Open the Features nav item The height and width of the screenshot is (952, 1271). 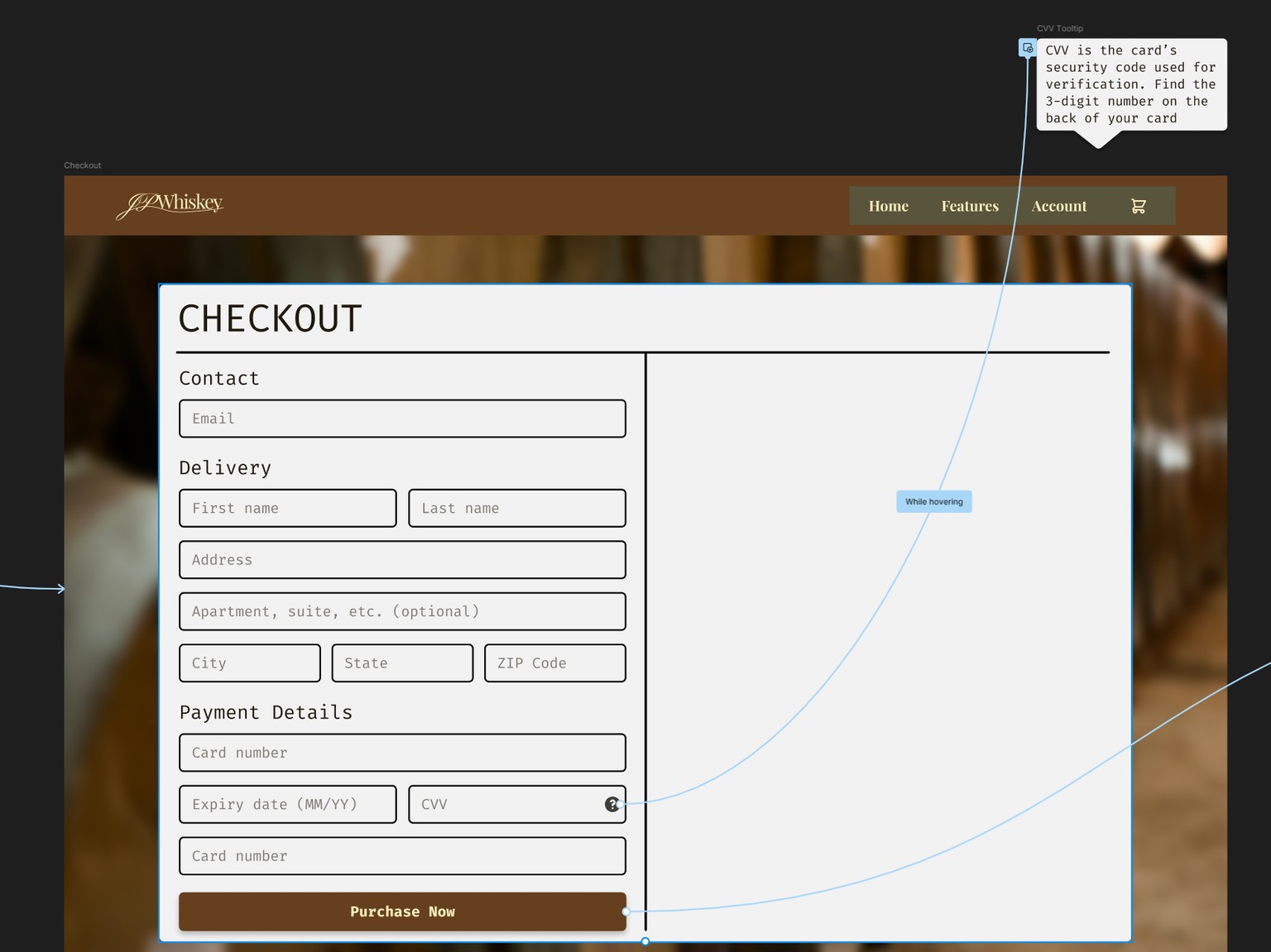point(970,206)
